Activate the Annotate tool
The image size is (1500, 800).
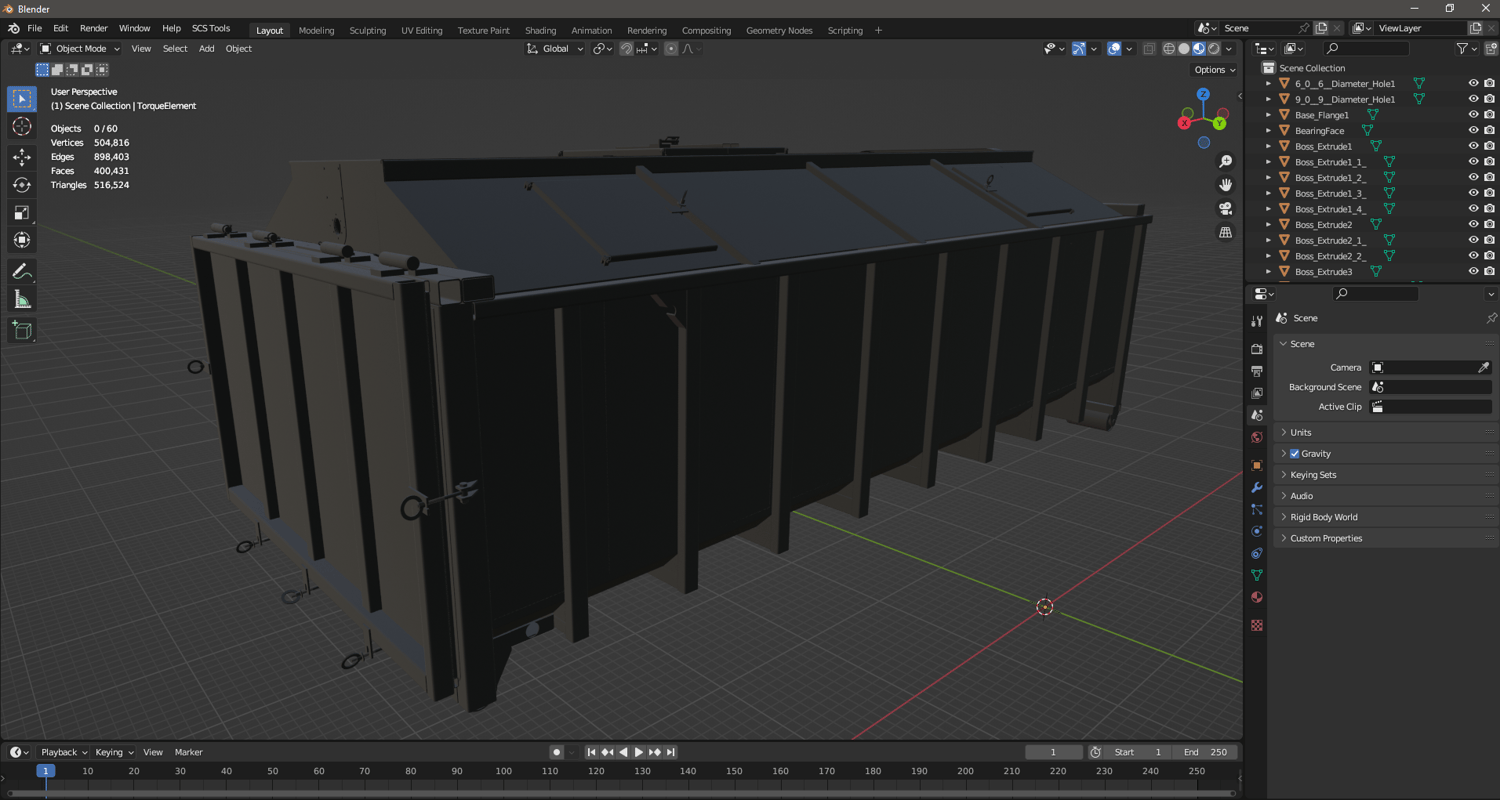pos(22,272)
